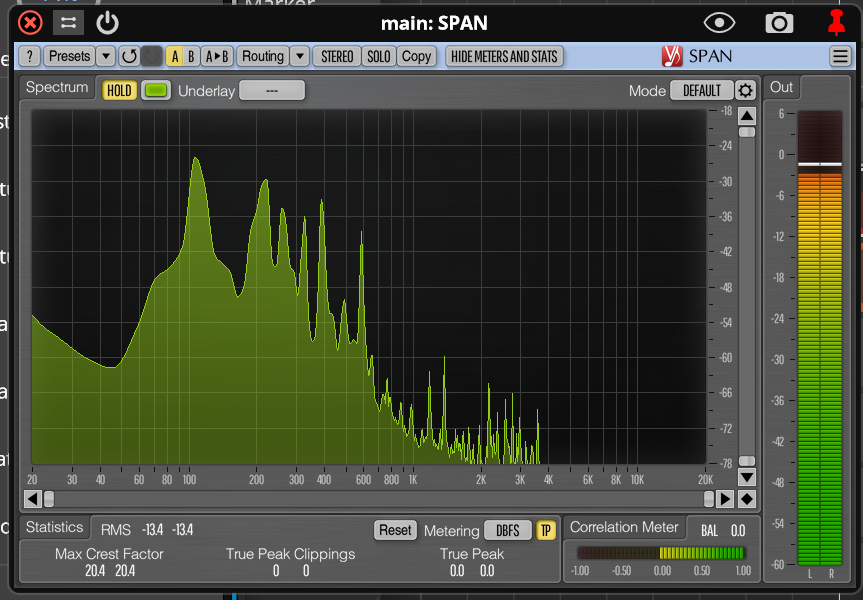Viewport: 863px width, 600px height.
Task: Close the SPAN plugin window
Action: click(30, 23)
